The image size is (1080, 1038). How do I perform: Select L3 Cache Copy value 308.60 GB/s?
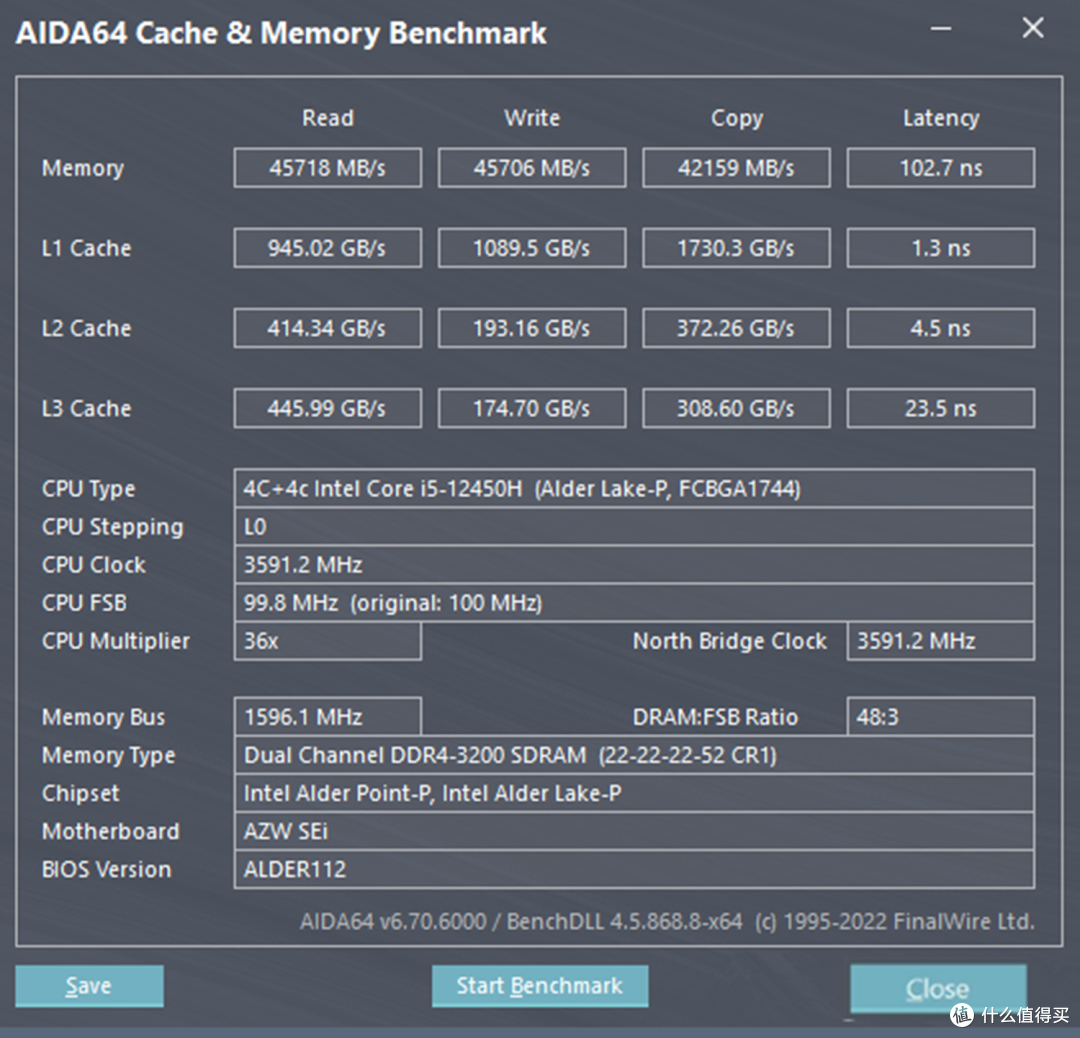click(736, 408)
